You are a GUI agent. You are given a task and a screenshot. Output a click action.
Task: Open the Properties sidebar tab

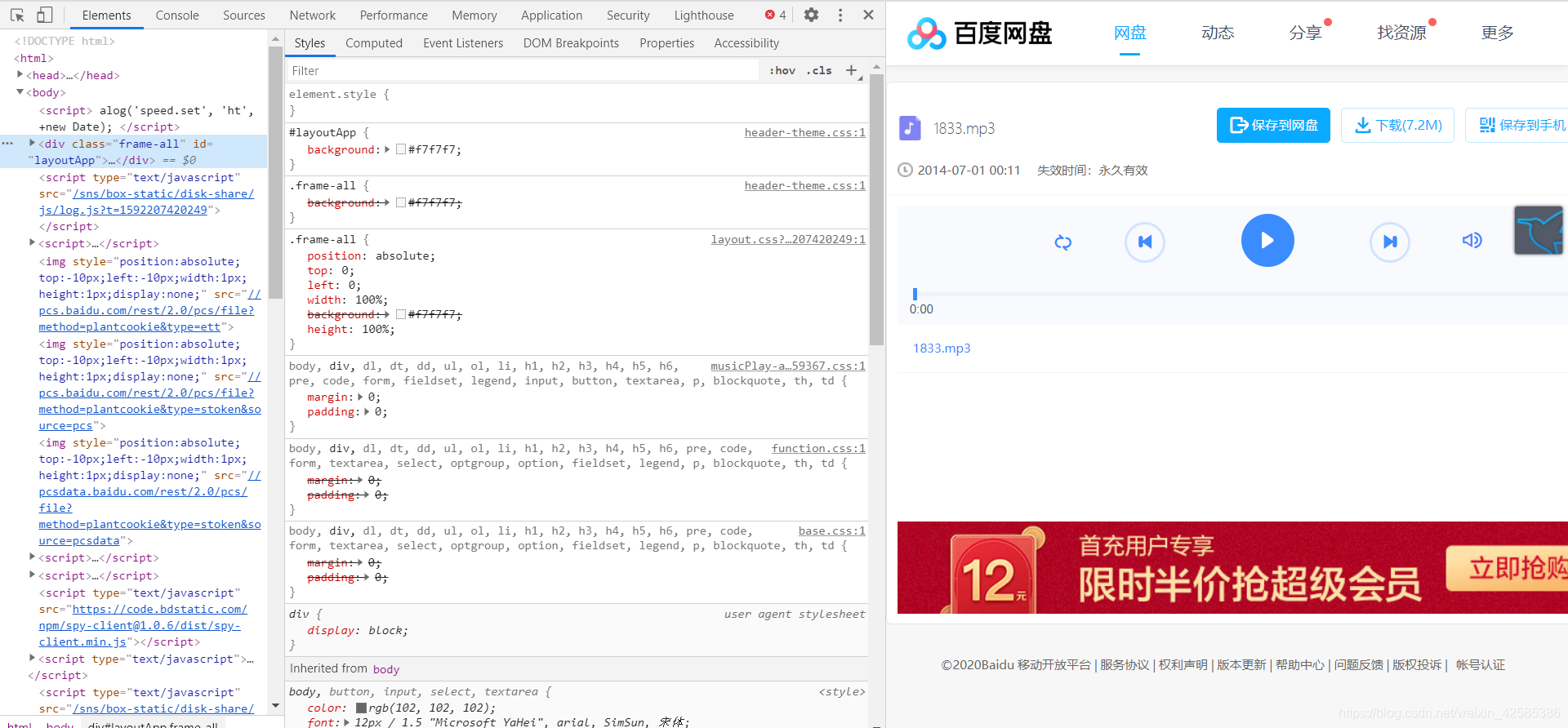(666, 43)
